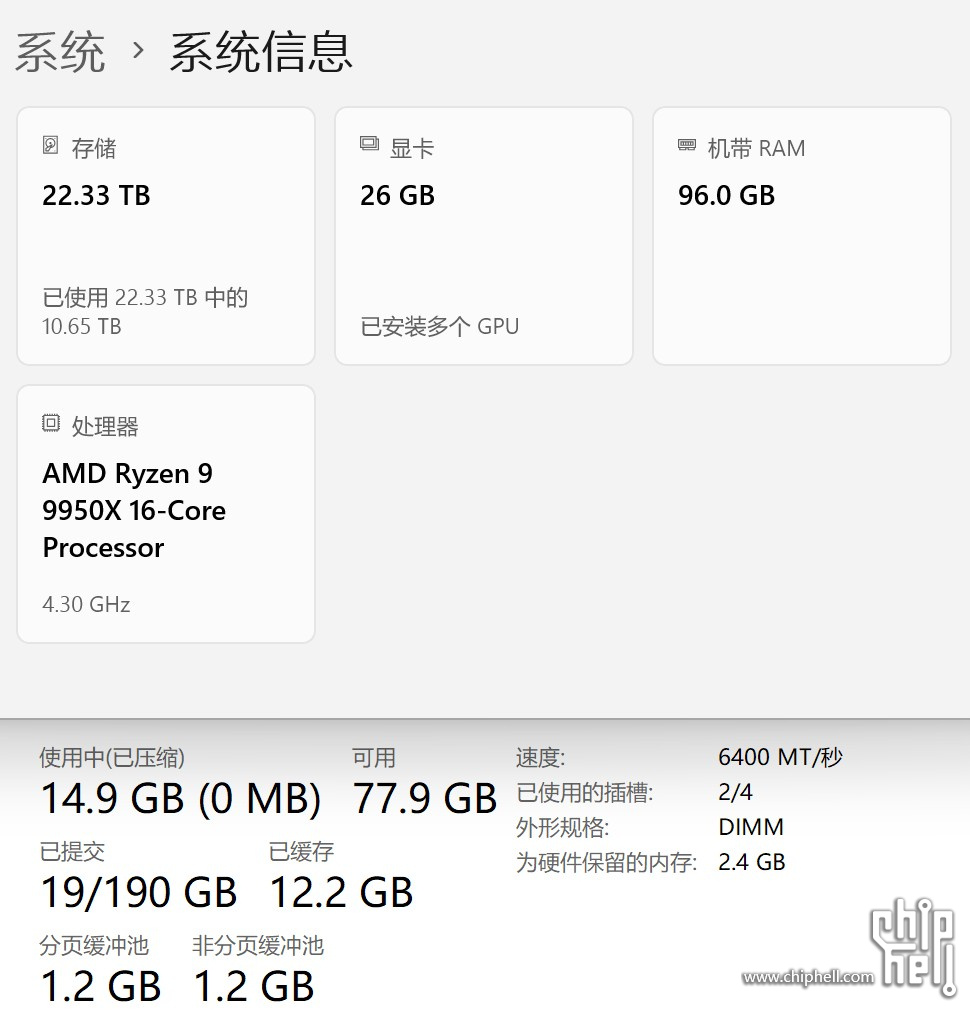Open the 处理器 card label
Image resolution: width=970 pixels, height=1012 pixels.
tap(105, 427)
